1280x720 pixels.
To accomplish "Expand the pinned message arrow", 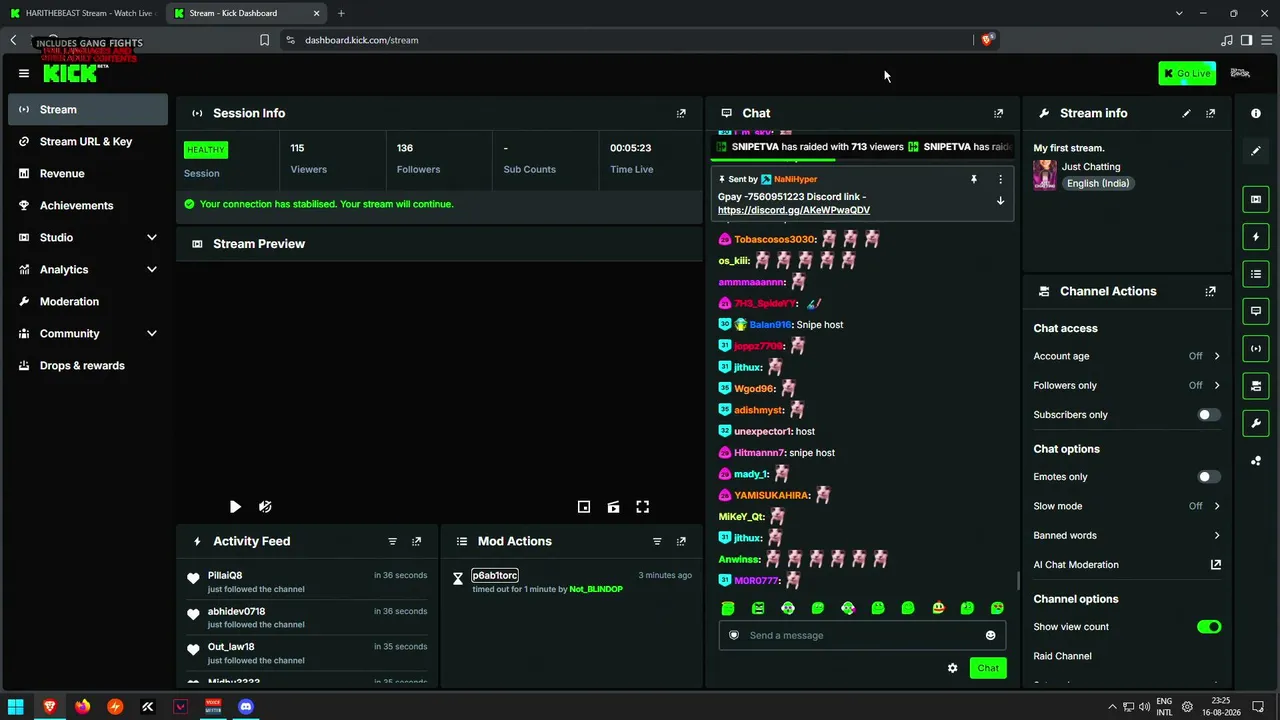I will 1000,201.
